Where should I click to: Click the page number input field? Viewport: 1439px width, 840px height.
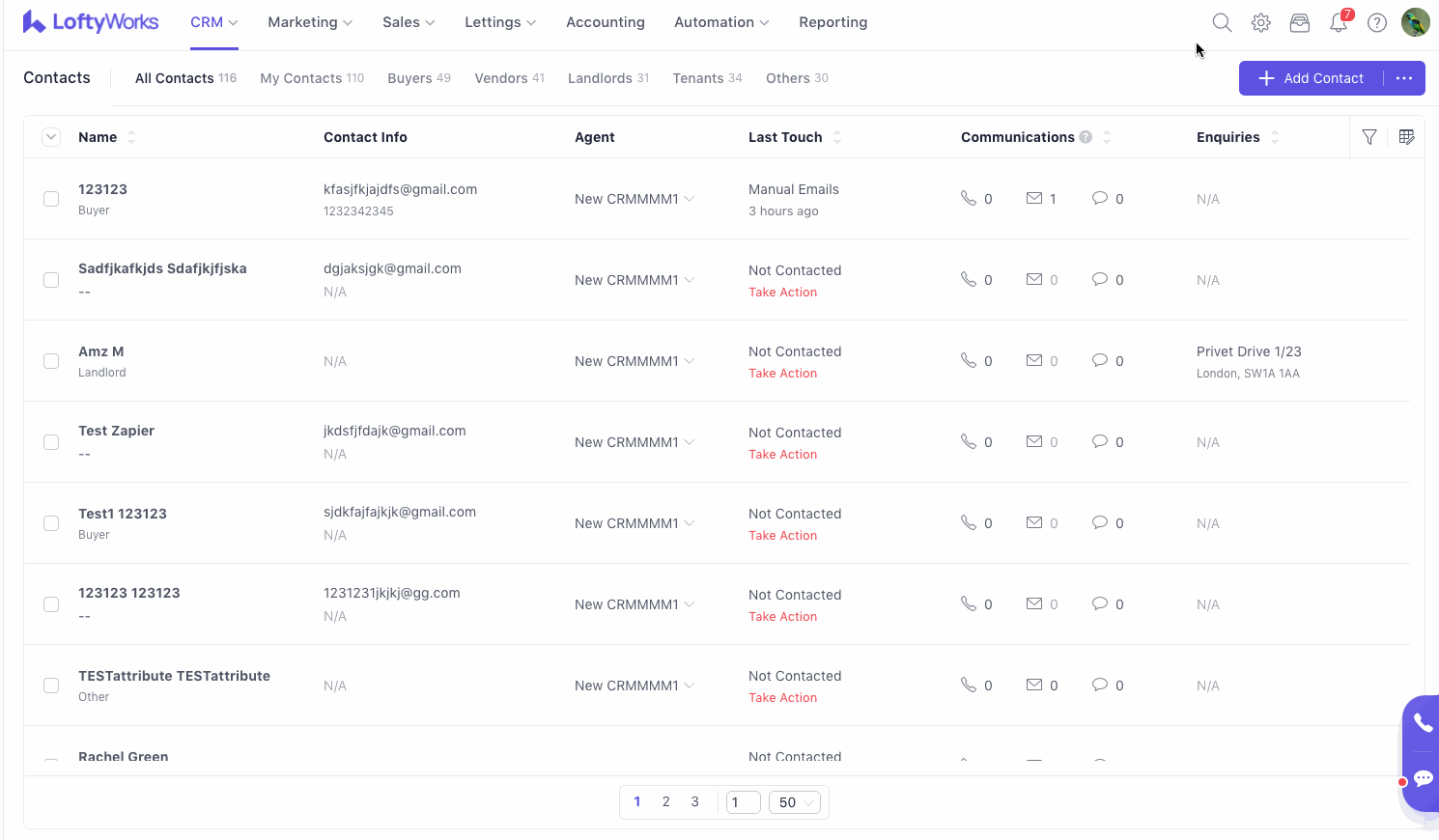(743, 802)
